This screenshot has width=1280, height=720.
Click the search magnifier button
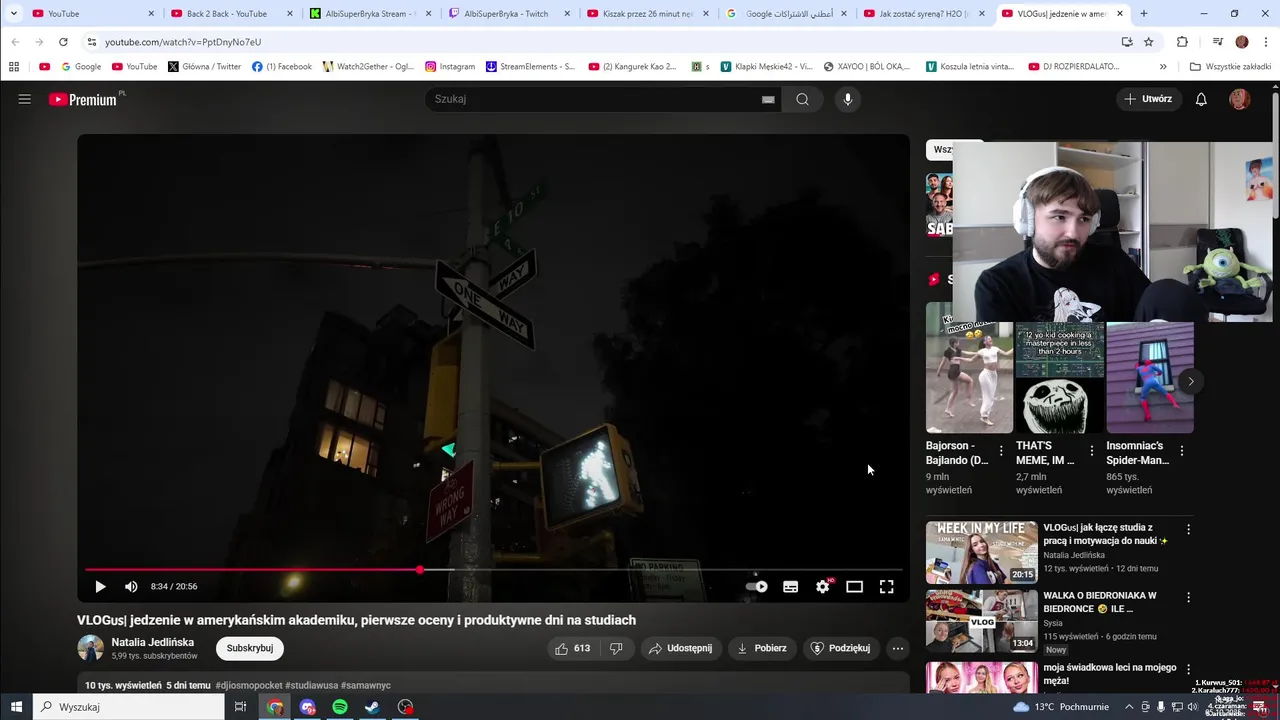click(802, 99)
